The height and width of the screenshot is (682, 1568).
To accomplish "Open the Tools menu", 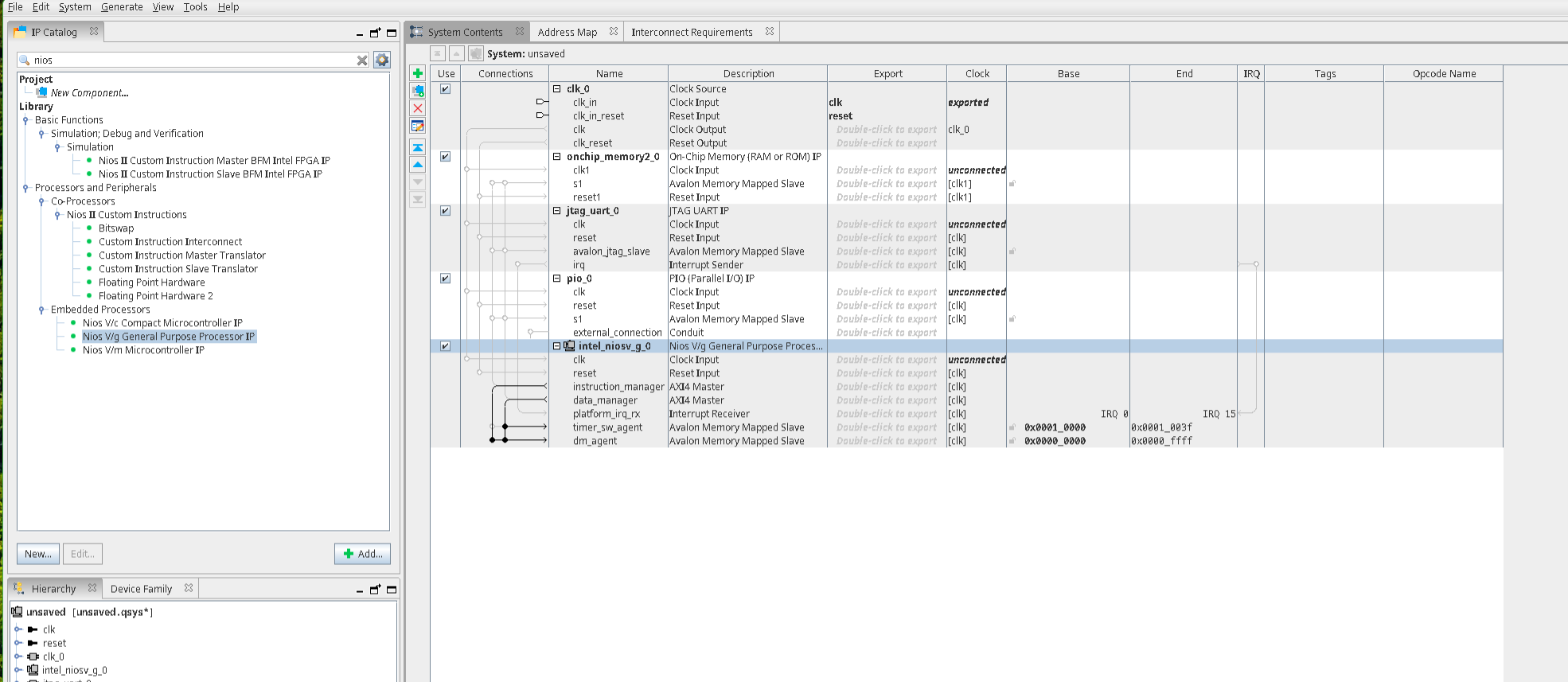I will pos(195,7).
